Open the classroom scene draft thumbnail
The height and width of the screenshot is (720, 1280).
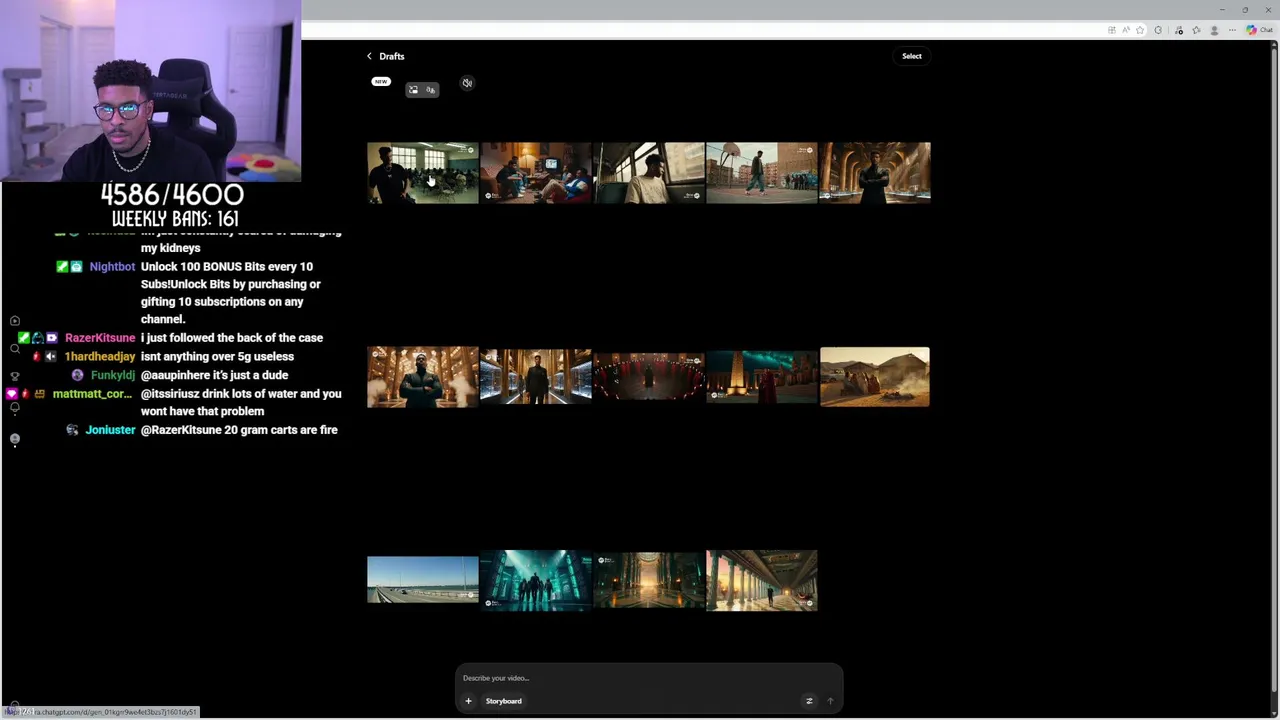click(422, 173)
